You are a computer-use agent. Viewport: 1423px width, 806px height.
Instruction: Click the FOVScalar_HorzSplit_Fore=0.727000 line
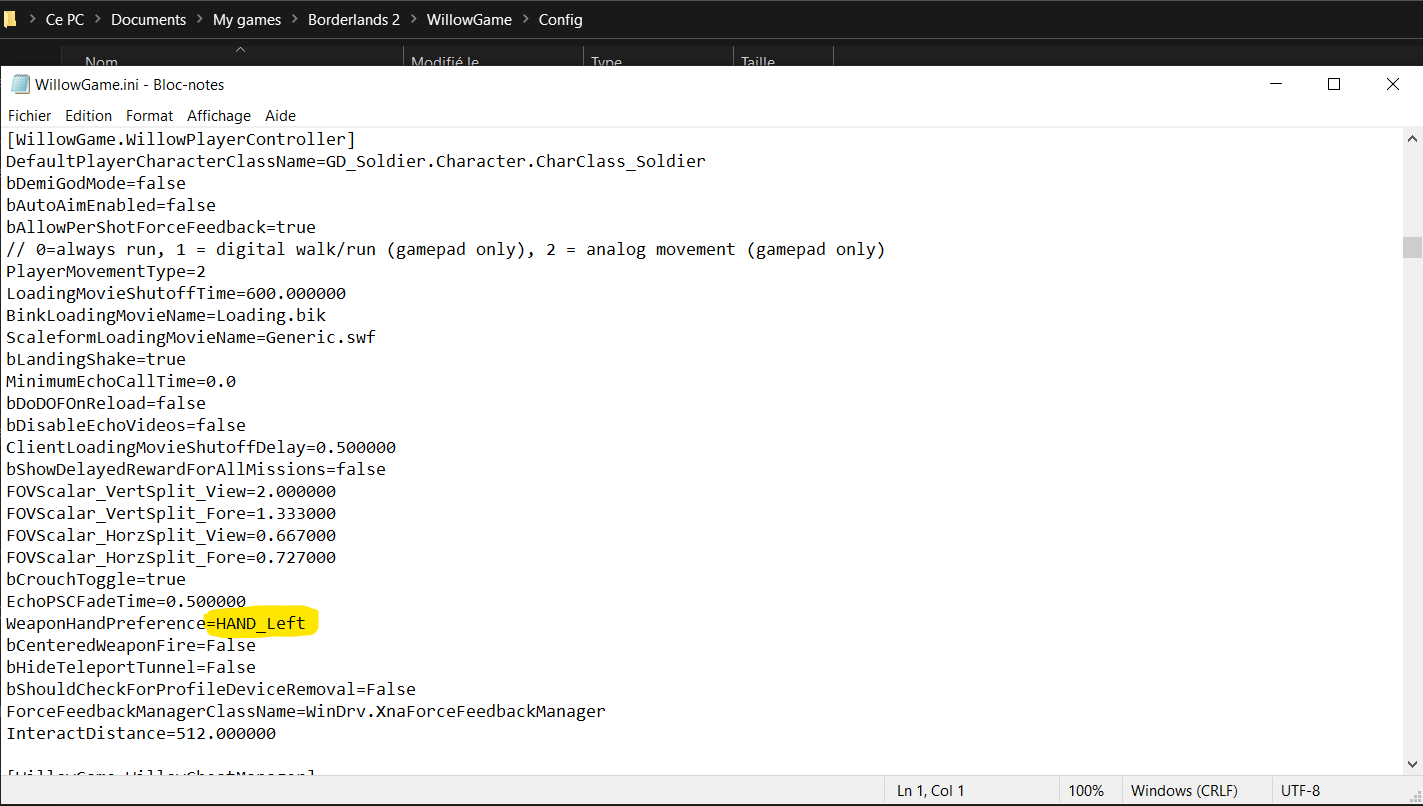[x=171, y=557]
